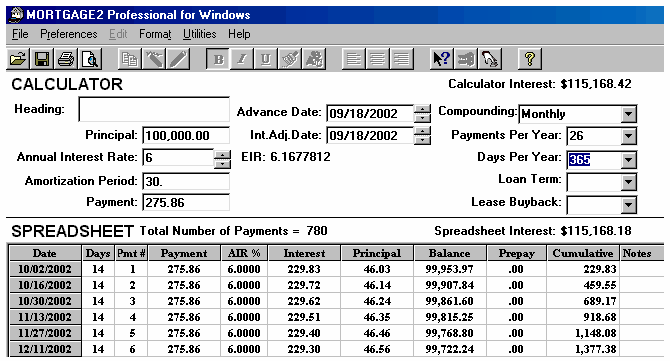Click the Print icon in toolbar
Screen dimensions: 670x361
coord(66,59)
